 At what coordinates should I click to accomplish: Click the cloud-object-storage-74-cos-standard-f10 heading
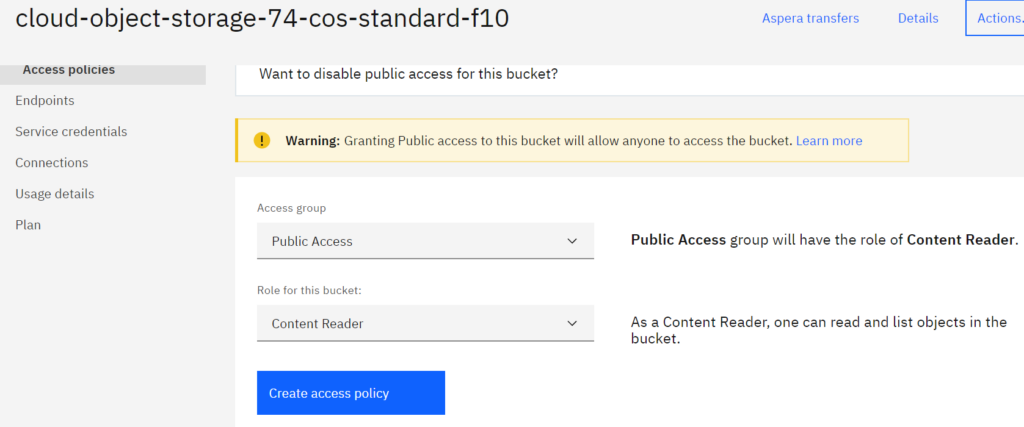click(262, 19)
